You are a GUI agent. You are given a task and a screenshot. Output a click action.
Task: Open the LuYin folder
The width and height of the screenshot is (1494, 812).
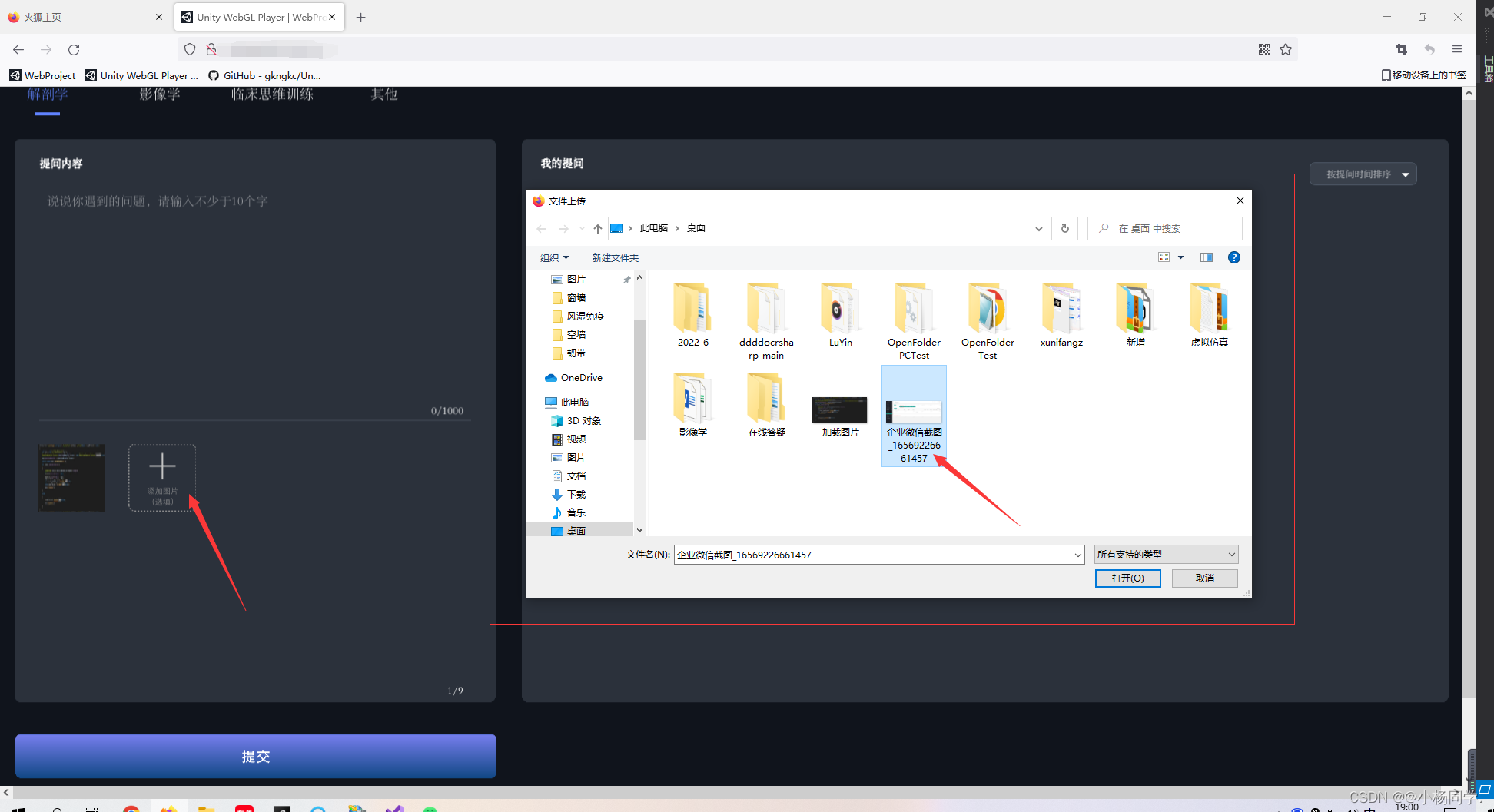click(840, 315)
